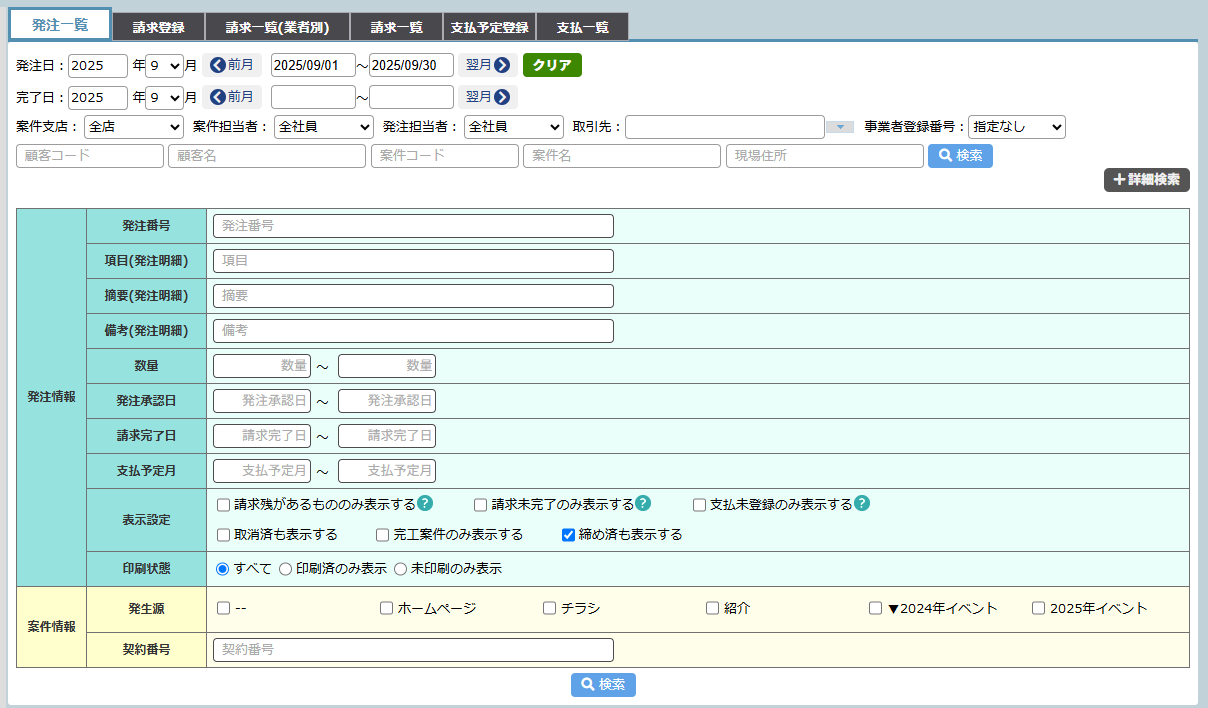Click the first 支払予定月 range field
Screen dimensions: 1208x708
click(262, 471)
